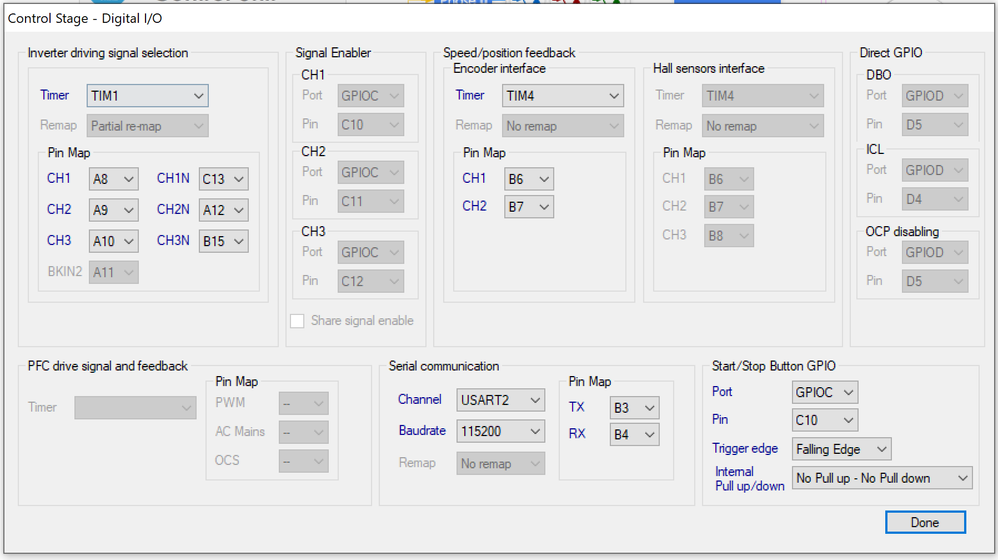Click the 'Start/Stop Button GPIO' group label
Viewport: 998px width, 560px height.
click(x=773, y=366)
